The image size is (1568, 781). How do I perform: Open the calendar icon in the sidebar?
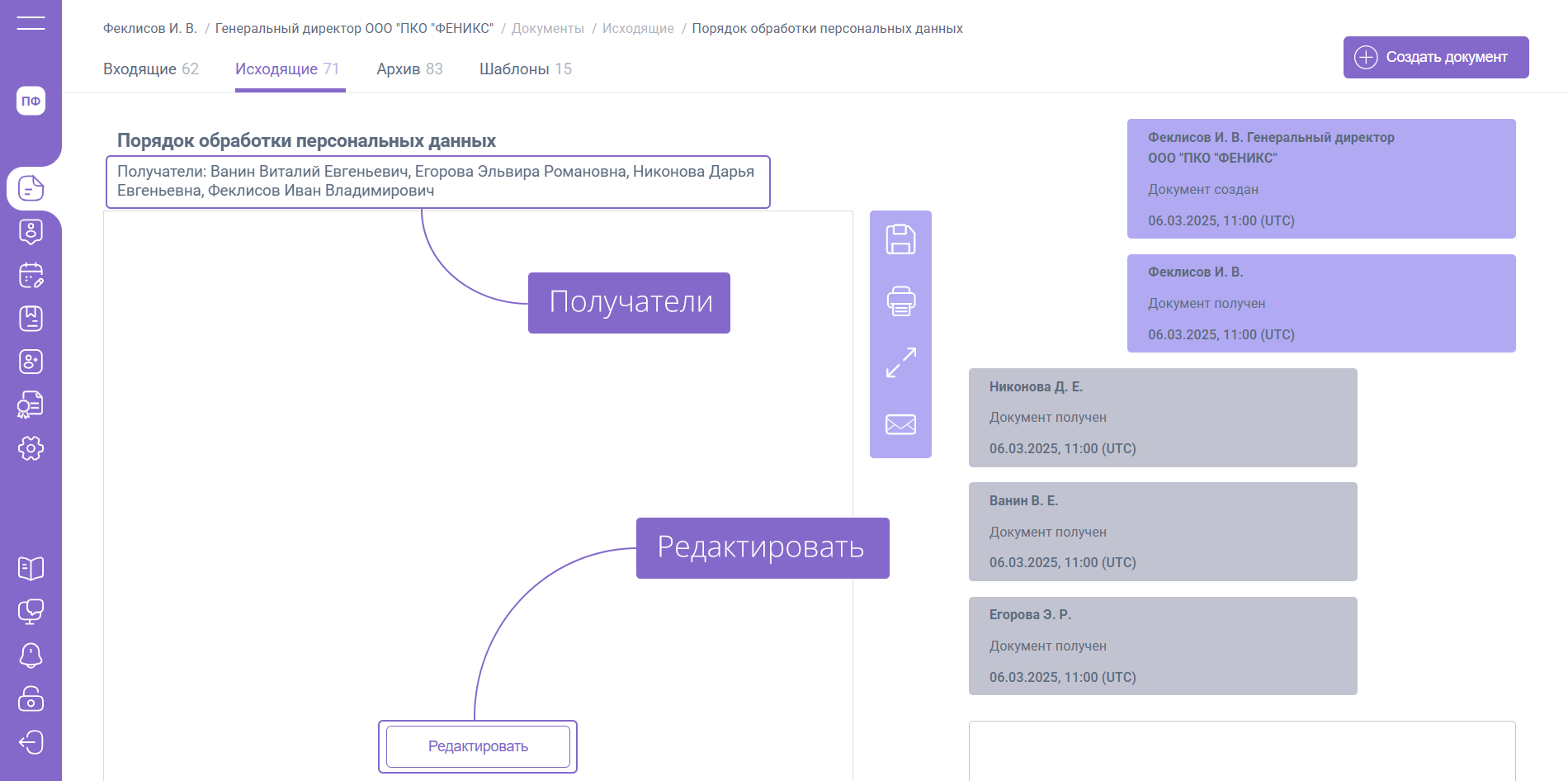click(x=31, y=275)
